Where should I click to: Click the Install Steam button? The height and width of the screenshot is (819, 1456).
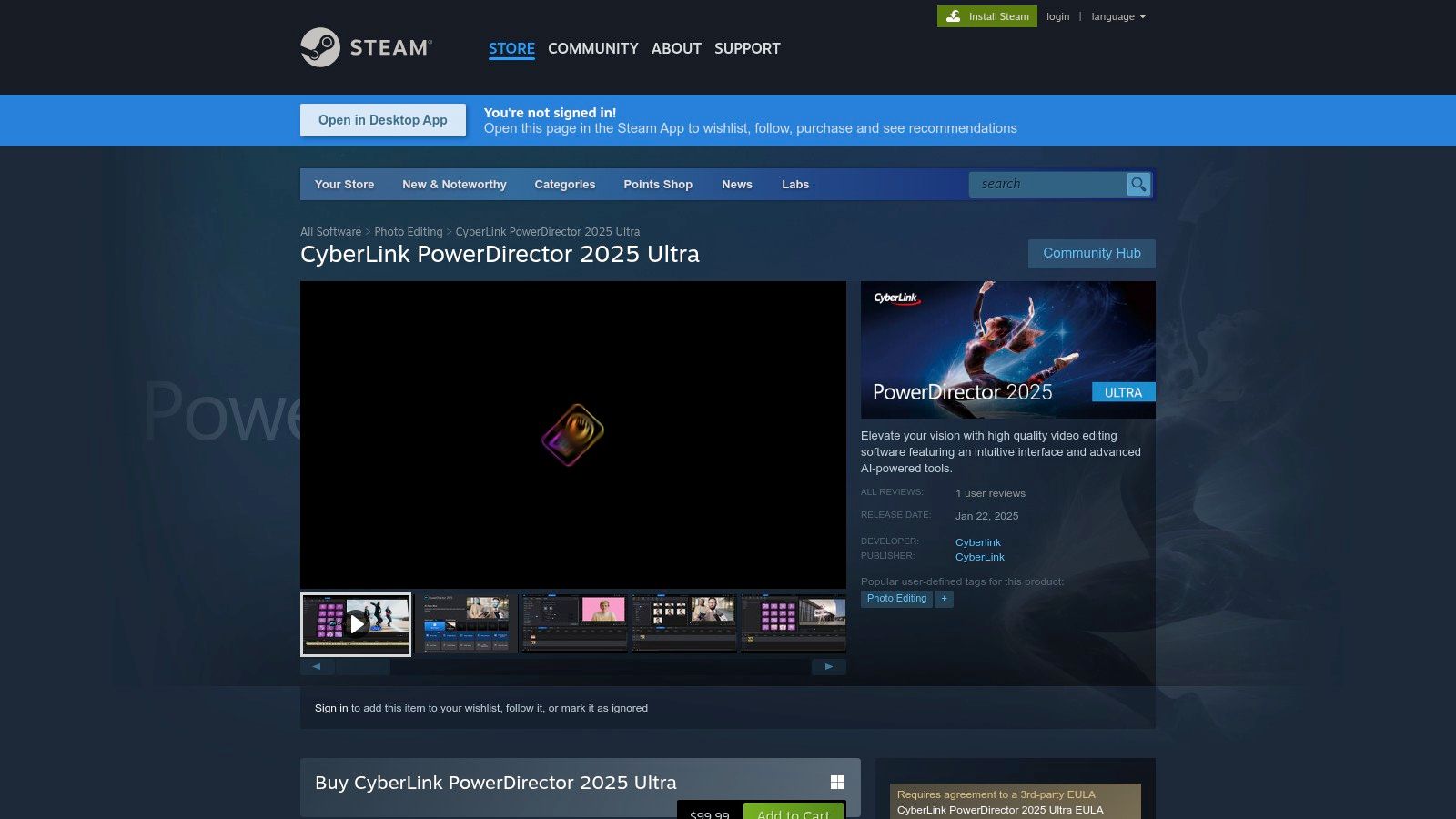pos(987,16)
